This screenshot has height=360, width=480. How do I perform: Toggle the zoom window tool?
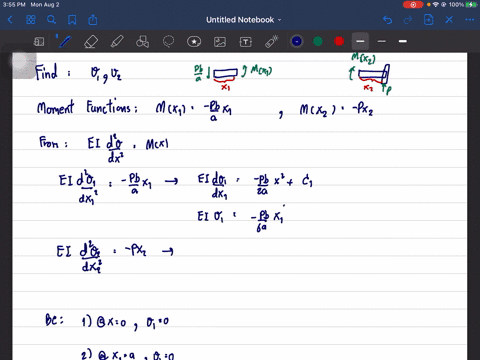39,42
